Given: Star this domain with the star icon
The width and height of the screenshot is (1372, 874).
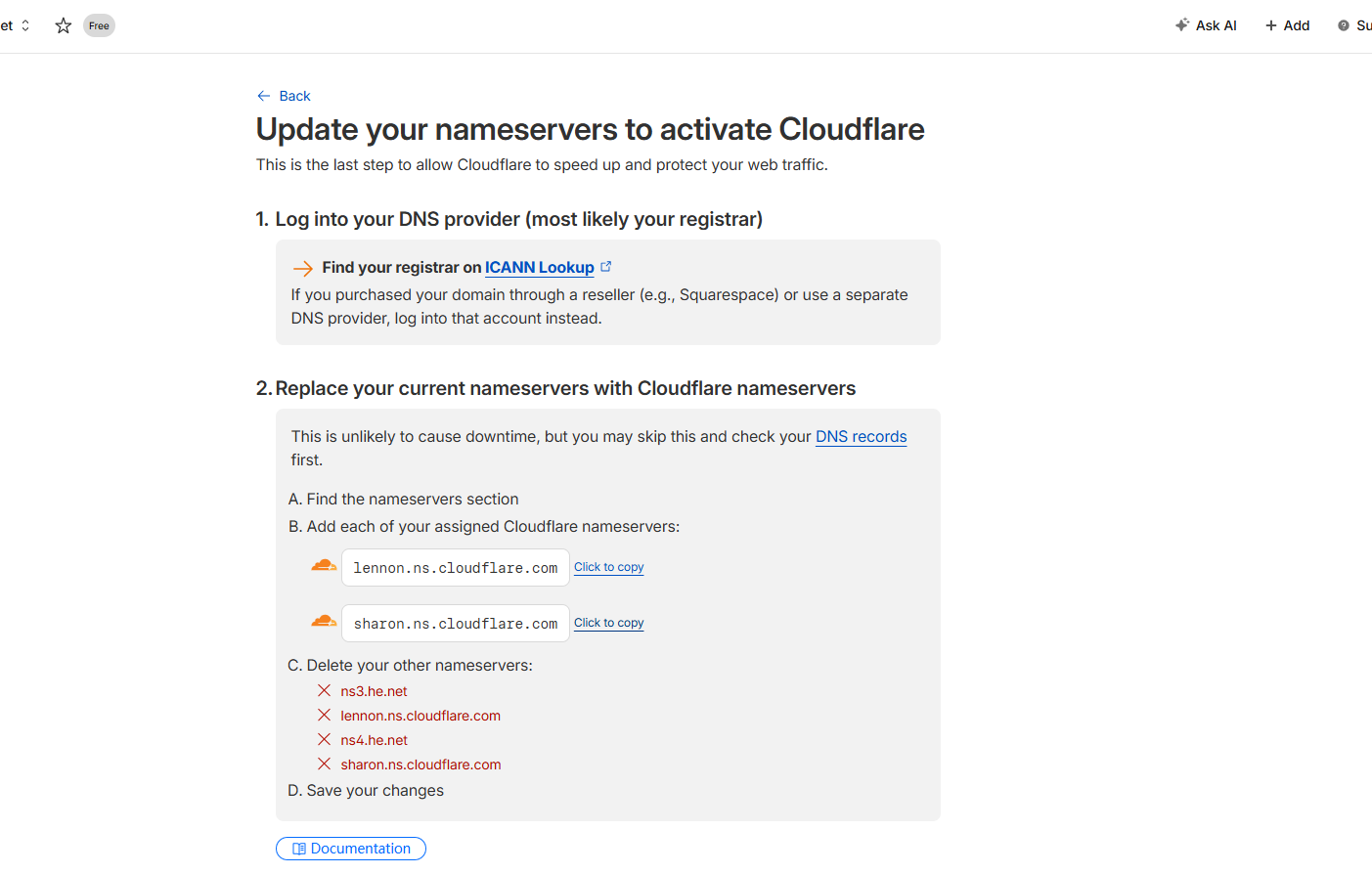Looking at the screenshot, I should [x=64, y=25].
